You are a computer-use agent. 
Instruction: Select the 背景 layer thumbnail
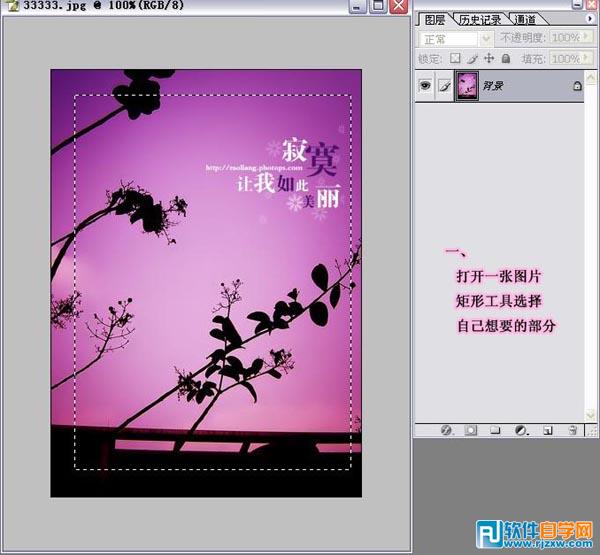point(466,86)
